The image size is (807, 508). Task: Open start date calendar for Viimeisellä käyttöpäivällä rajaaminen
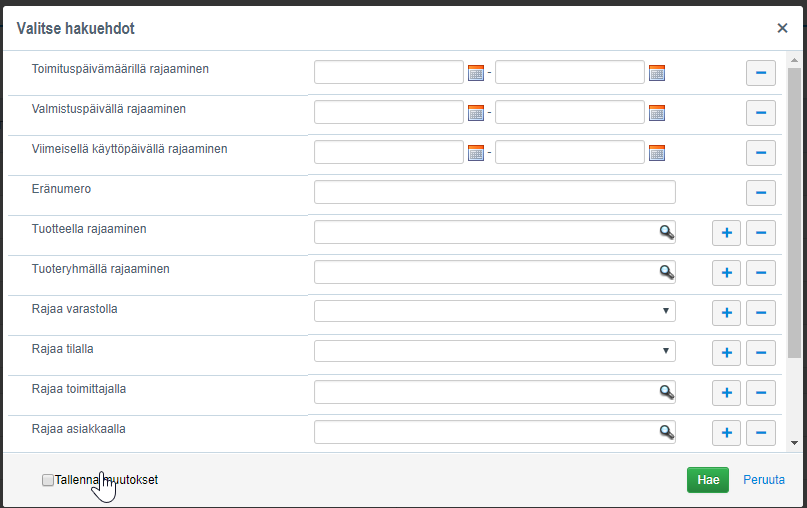[476, 152]
